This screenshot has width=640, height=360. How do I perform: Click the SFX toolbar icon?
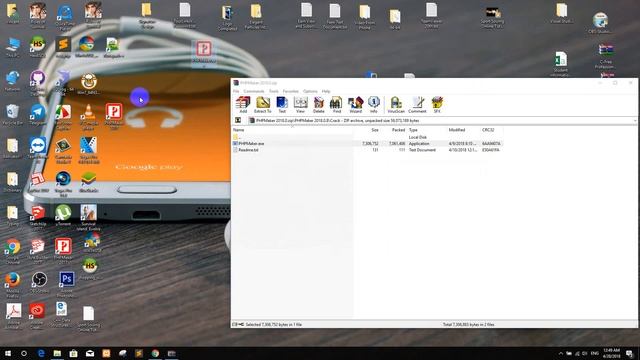click(437, 105)
